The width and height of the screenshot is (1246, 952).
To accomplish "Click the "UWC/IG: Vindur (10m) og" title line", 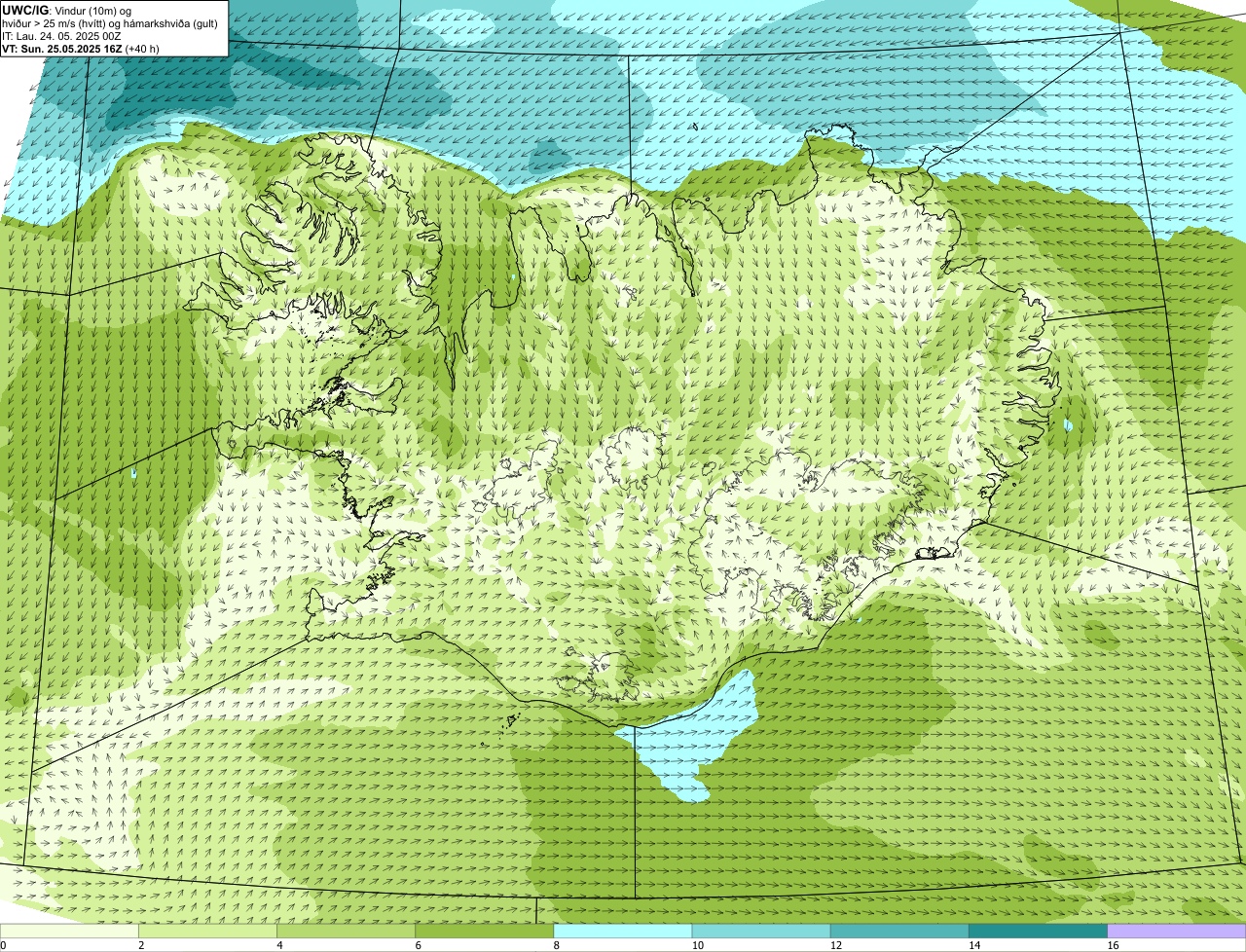I will [67, 10].
